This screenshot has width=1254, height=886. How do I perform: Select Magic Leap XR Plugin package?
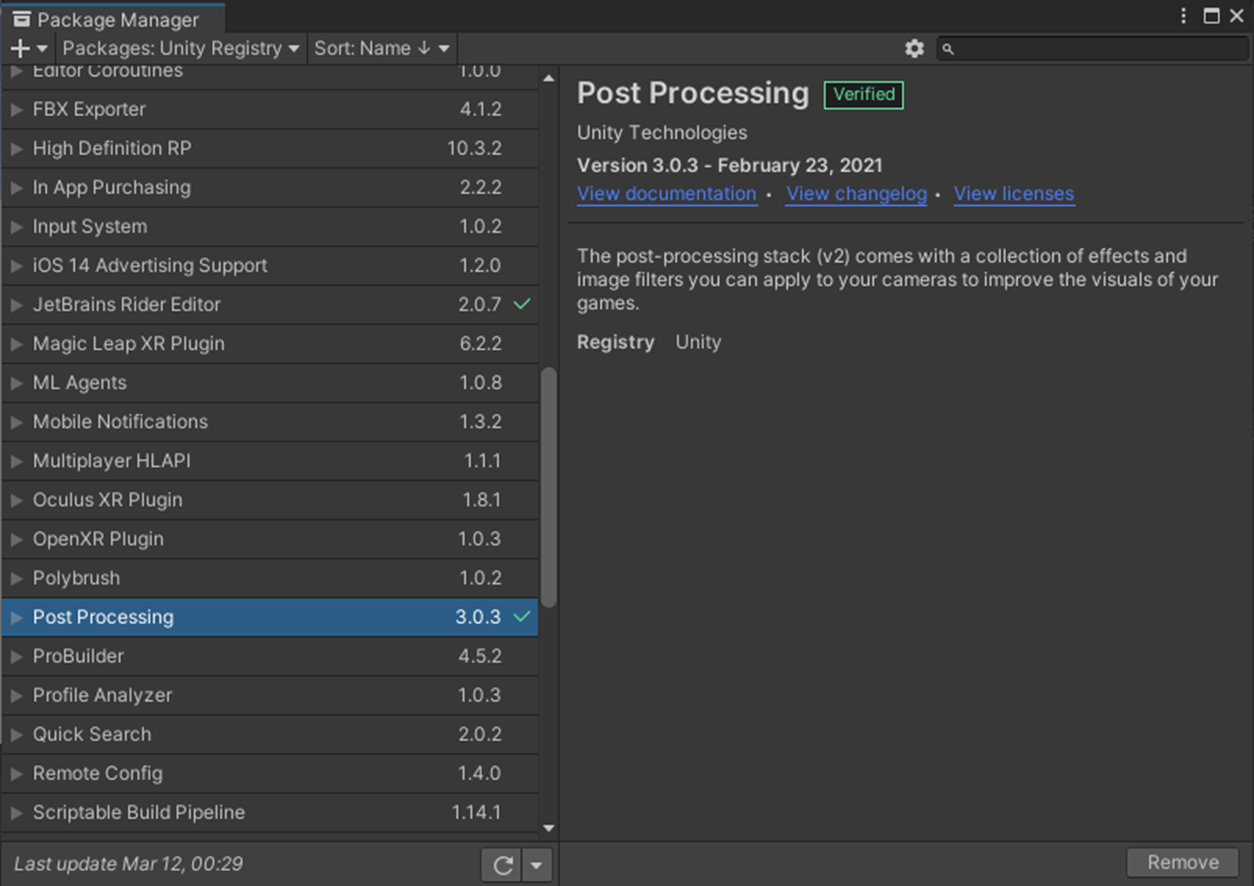[269, 343]
